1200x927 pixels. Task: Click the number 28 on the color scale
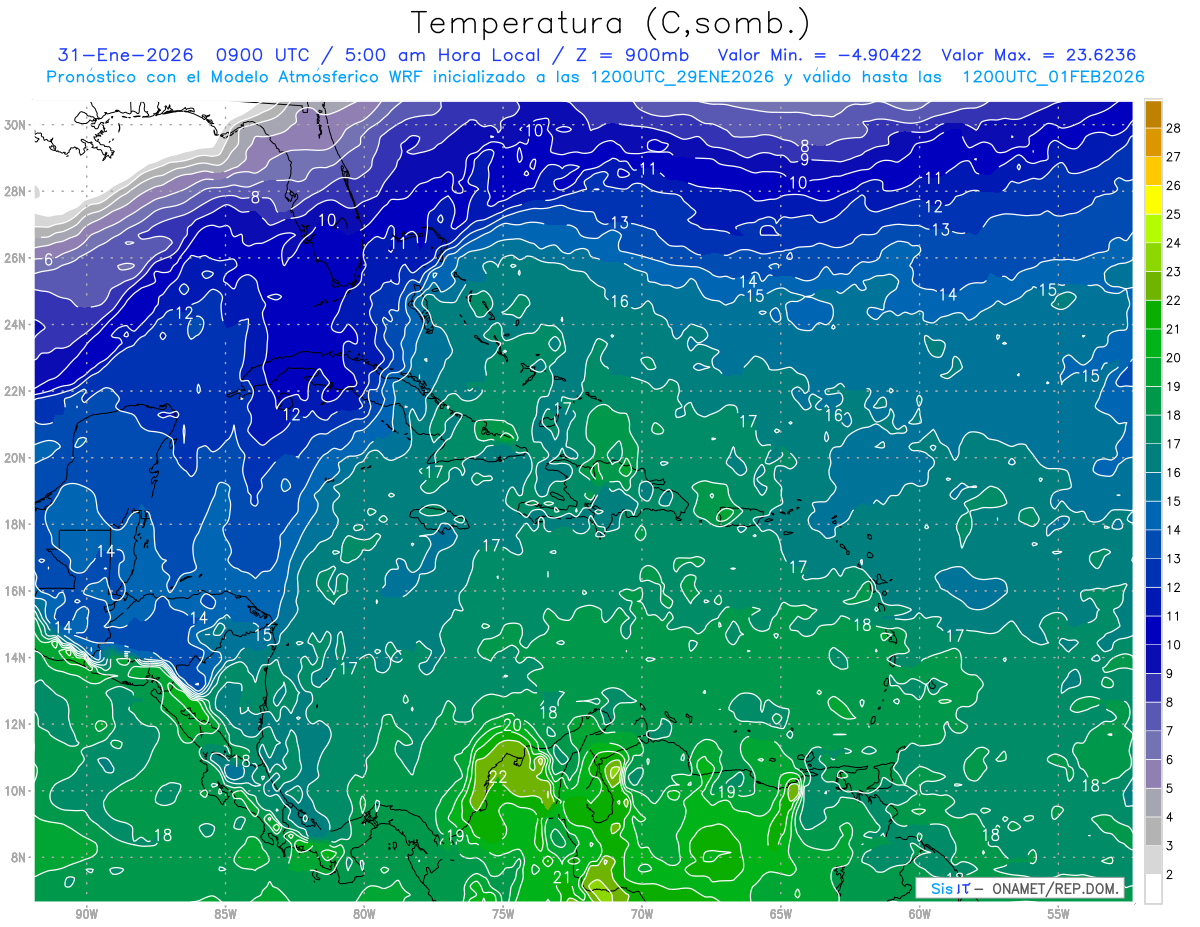coord(1174,128)
